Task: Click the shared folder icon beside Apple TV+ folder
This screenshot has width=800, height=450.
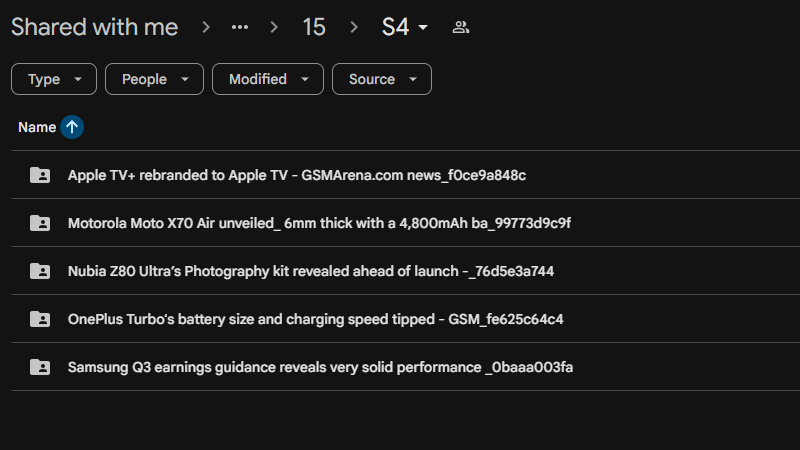Action: tap(40, 175)
